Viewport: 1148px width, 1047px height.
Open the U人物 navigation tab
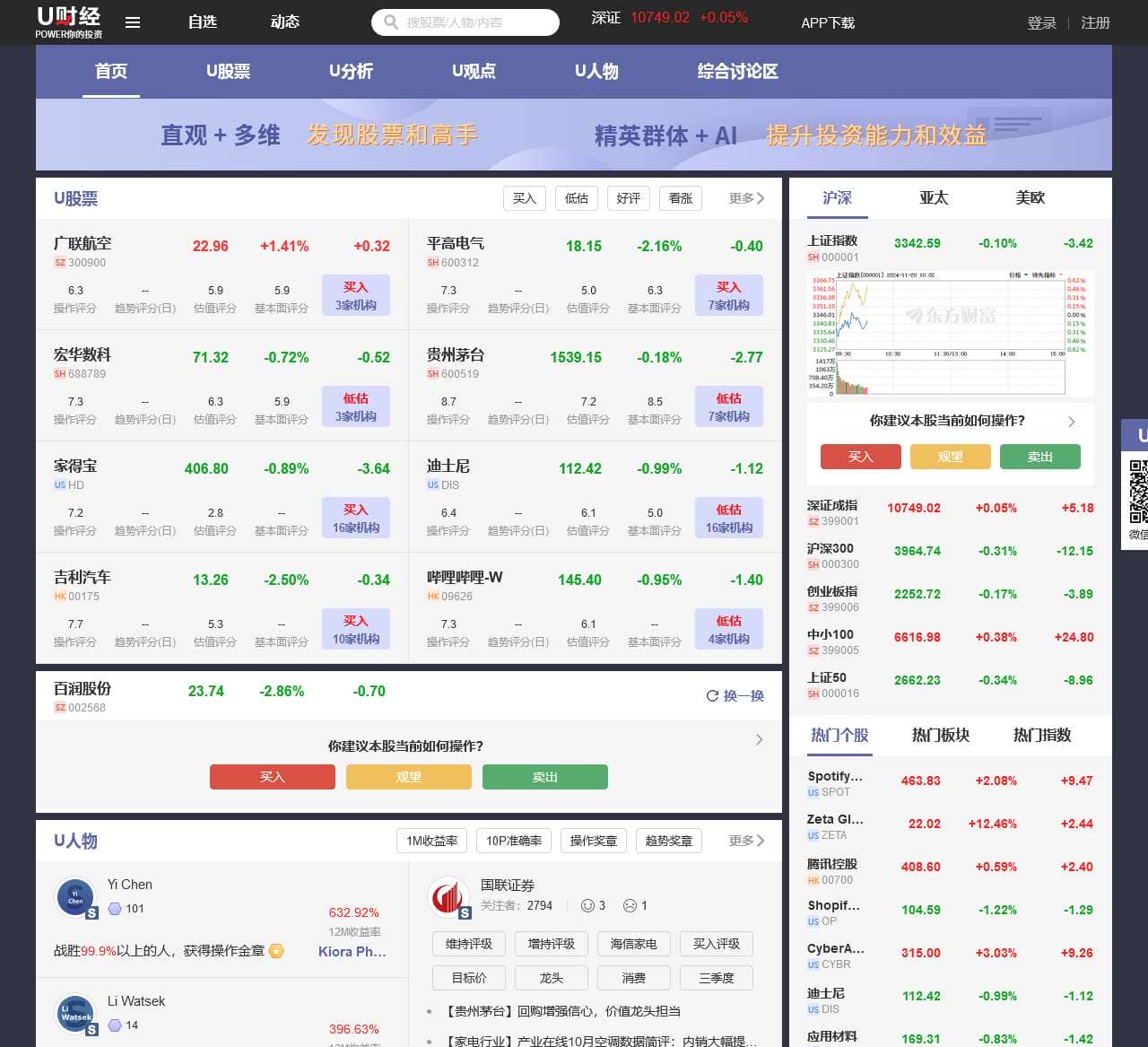[x=596, y=72]
